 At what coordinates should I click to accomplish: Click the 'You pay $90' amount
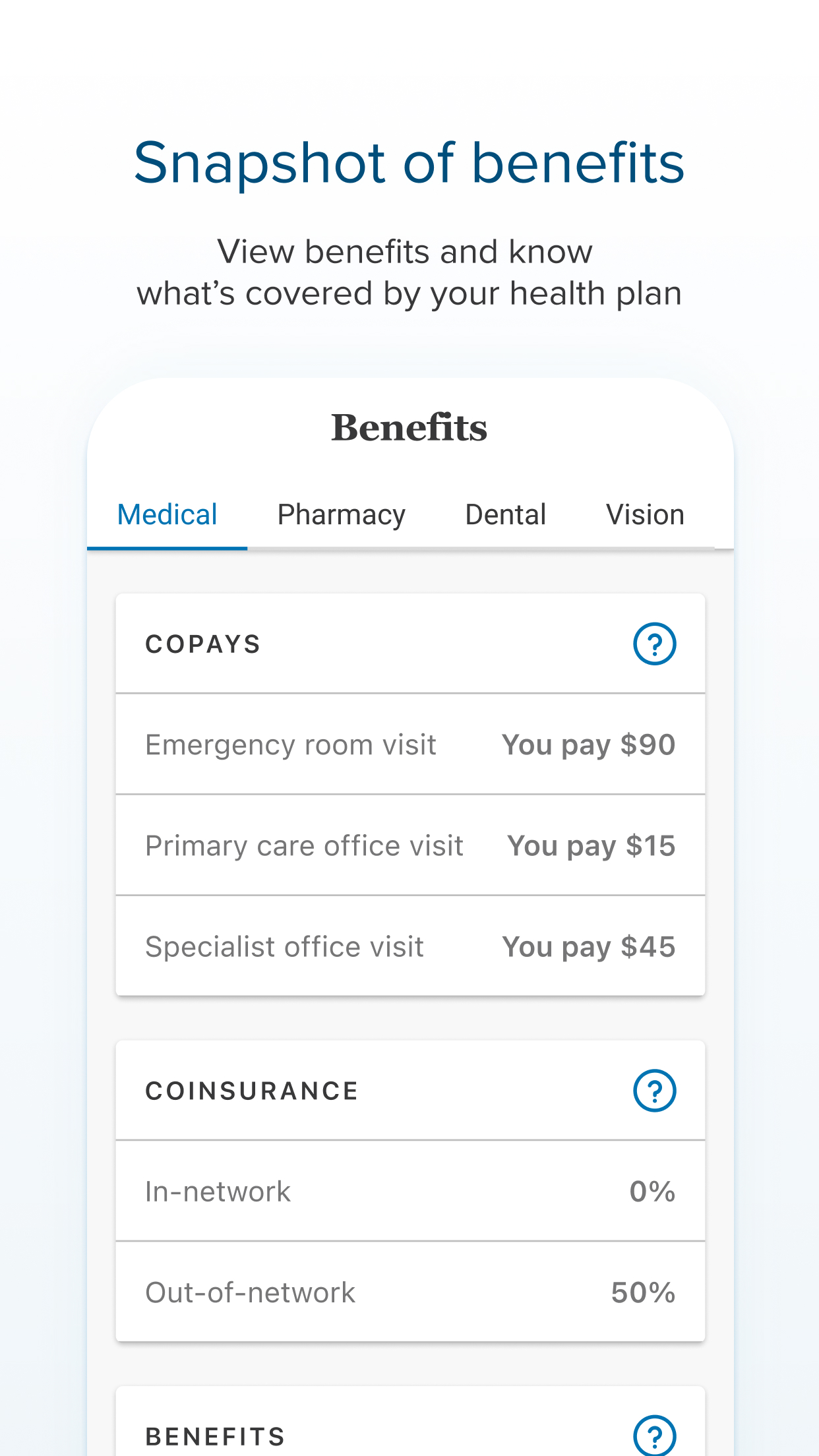tap(588, 745)
